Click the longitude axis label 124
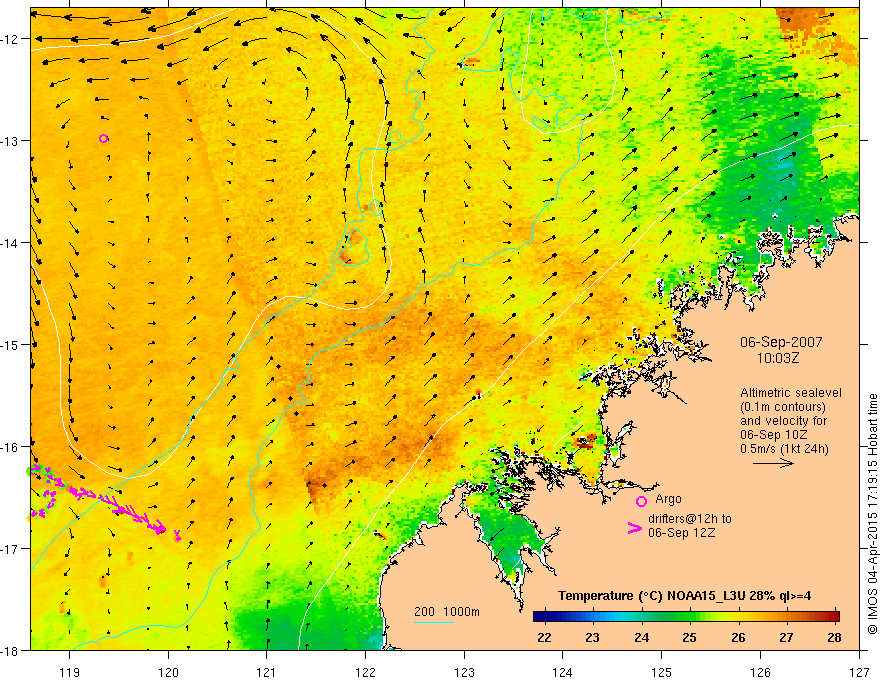This screenshot has width=880, height=680. pos(562,672)
